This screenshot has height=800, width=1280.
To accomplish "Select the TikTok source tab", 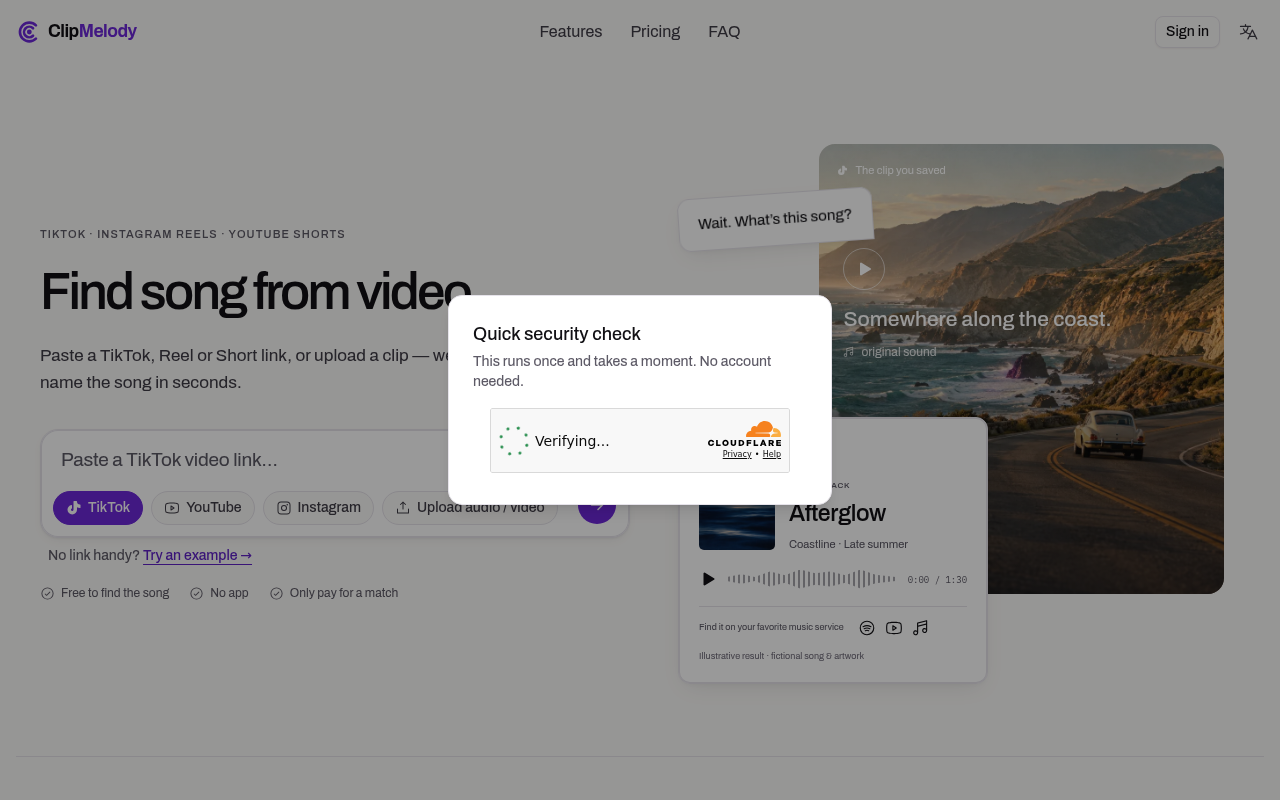I will pyautogui.click(x=98, y=508).
